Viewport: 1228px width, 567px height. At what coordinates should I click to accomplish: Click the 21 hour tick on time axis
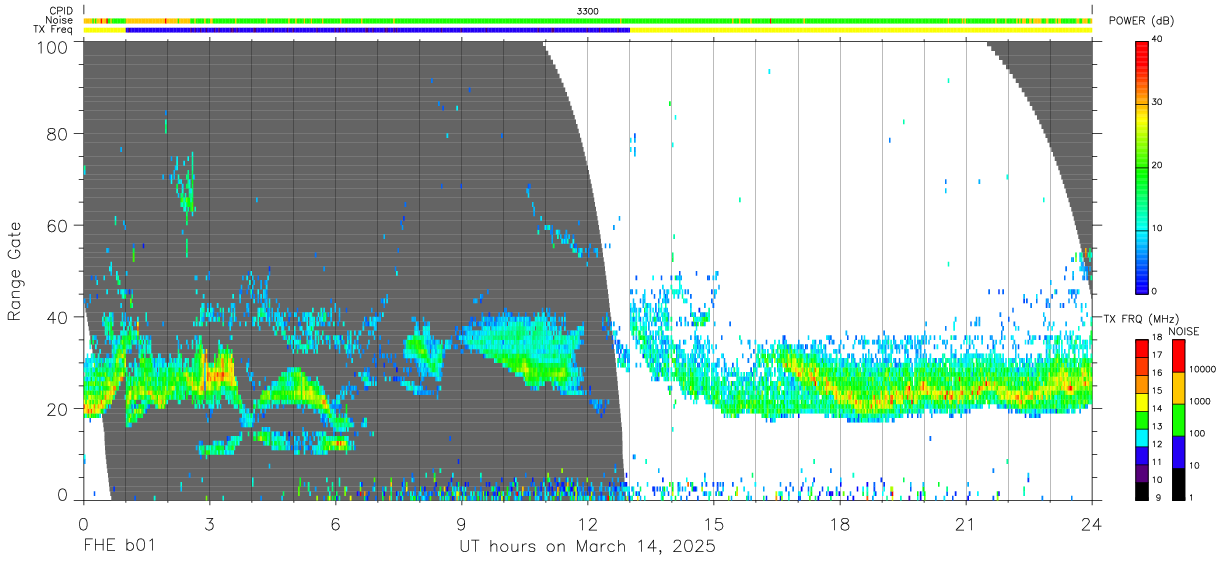[965, 523]
